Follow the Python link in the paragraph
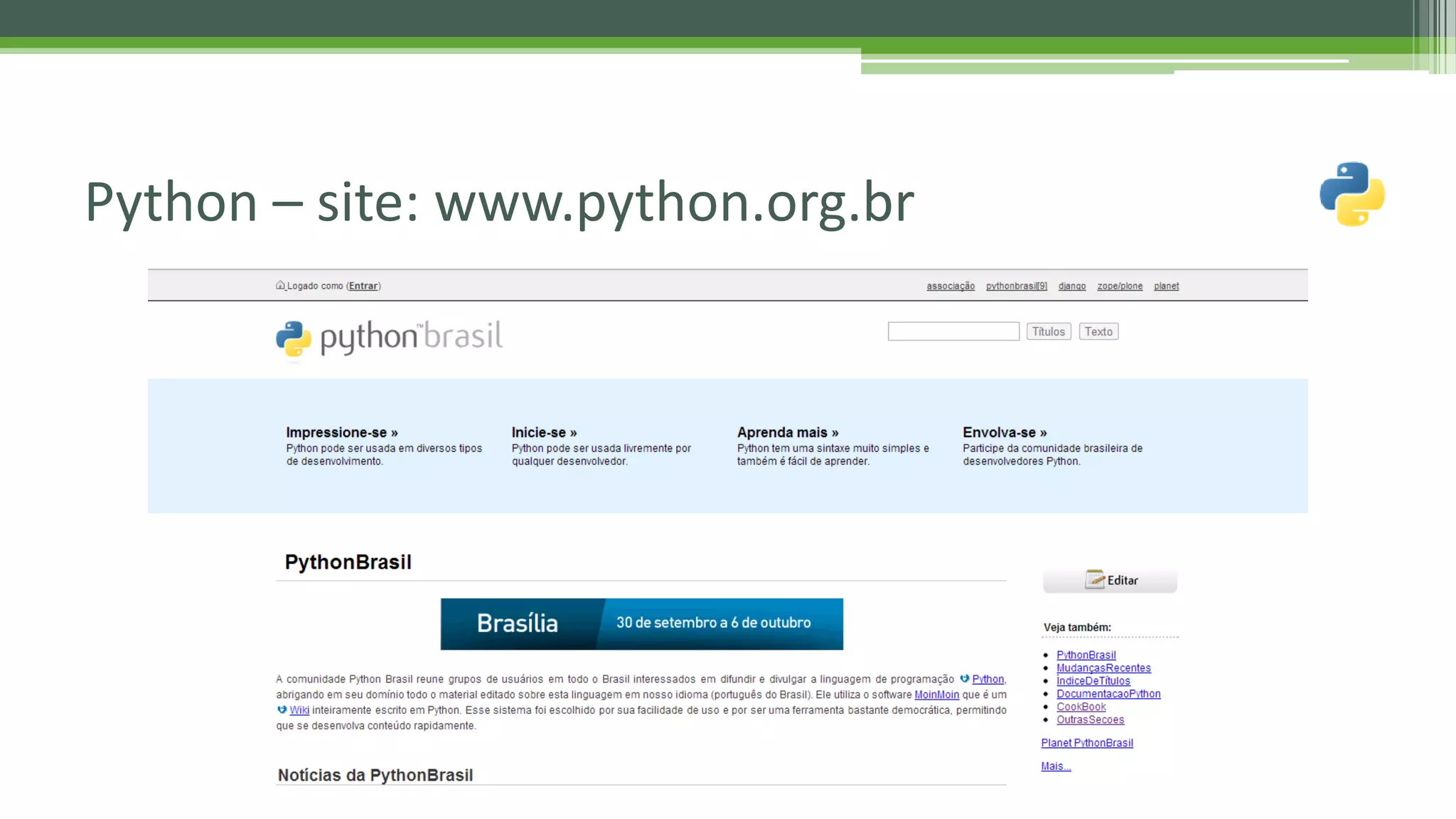The height and width of the screenshot is (819, 1456). [987, 679]
